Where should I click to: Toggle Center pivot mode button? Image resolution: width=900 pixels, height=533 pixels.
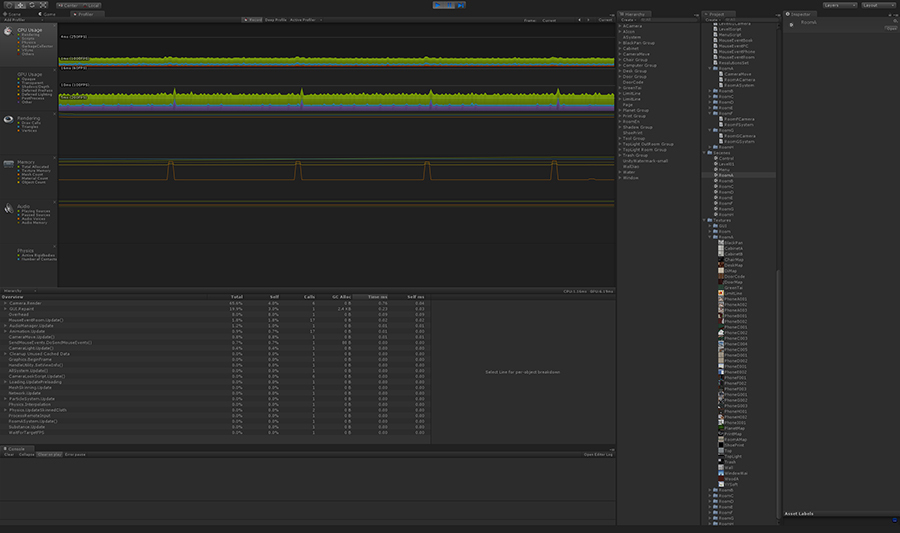click(x=67, y=5)
